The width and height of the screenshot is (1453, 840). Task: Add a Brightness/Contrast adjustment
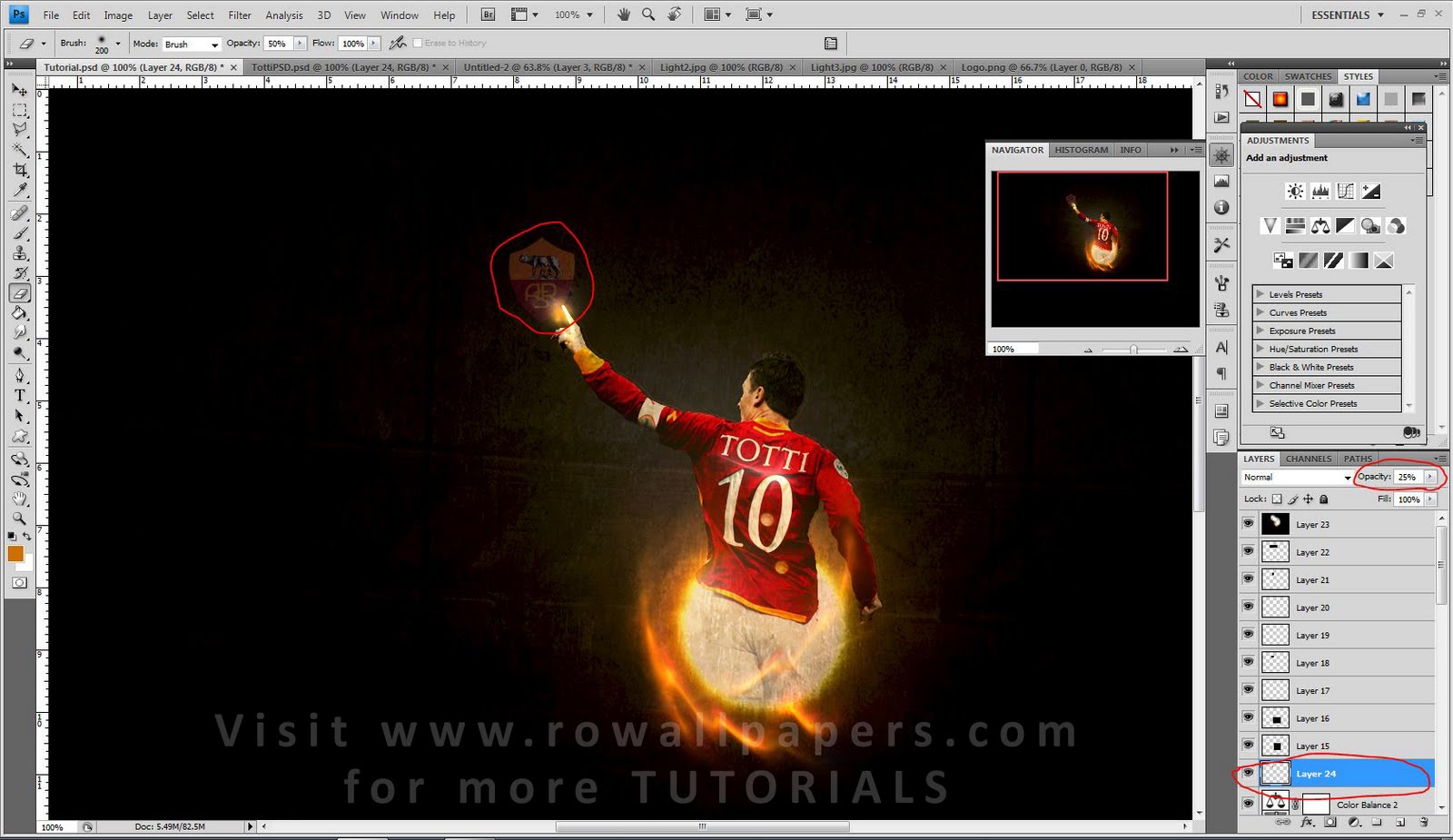tap(1295, 192)
